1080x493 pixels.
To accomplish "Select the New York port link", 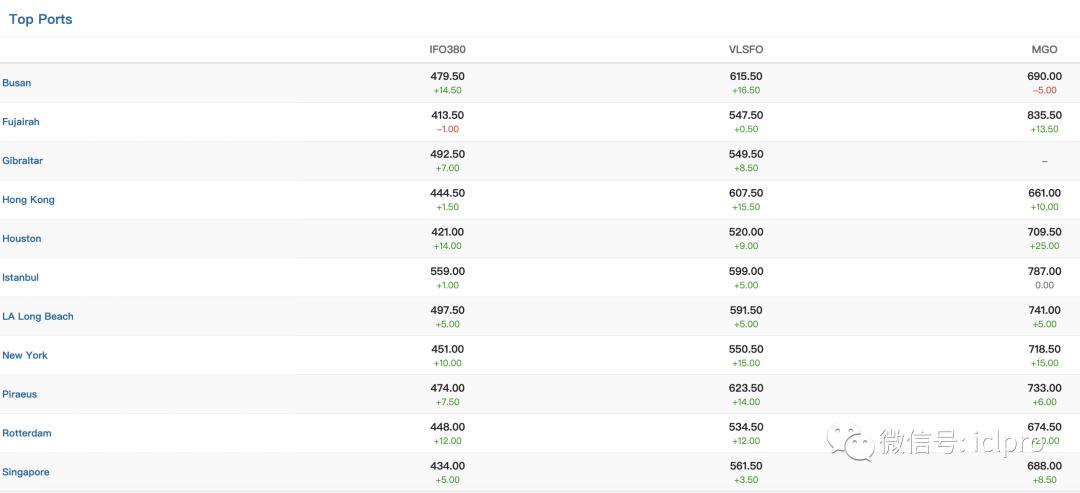I will pos(25,356).
